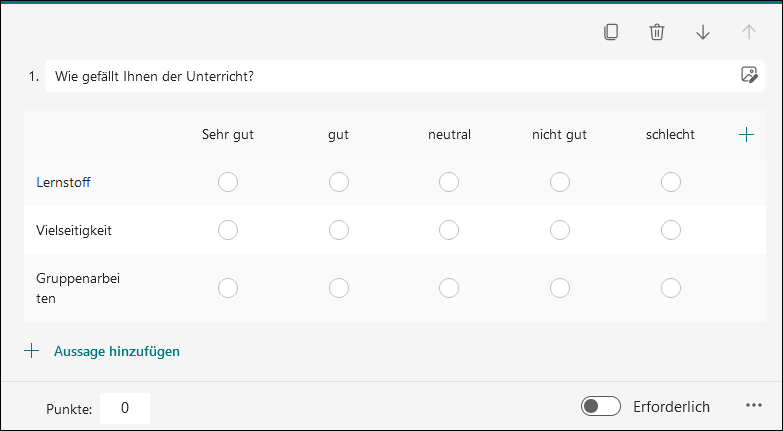
Task: Choose nicht gut for Lernstoff
Action: [x=560, y=182]
